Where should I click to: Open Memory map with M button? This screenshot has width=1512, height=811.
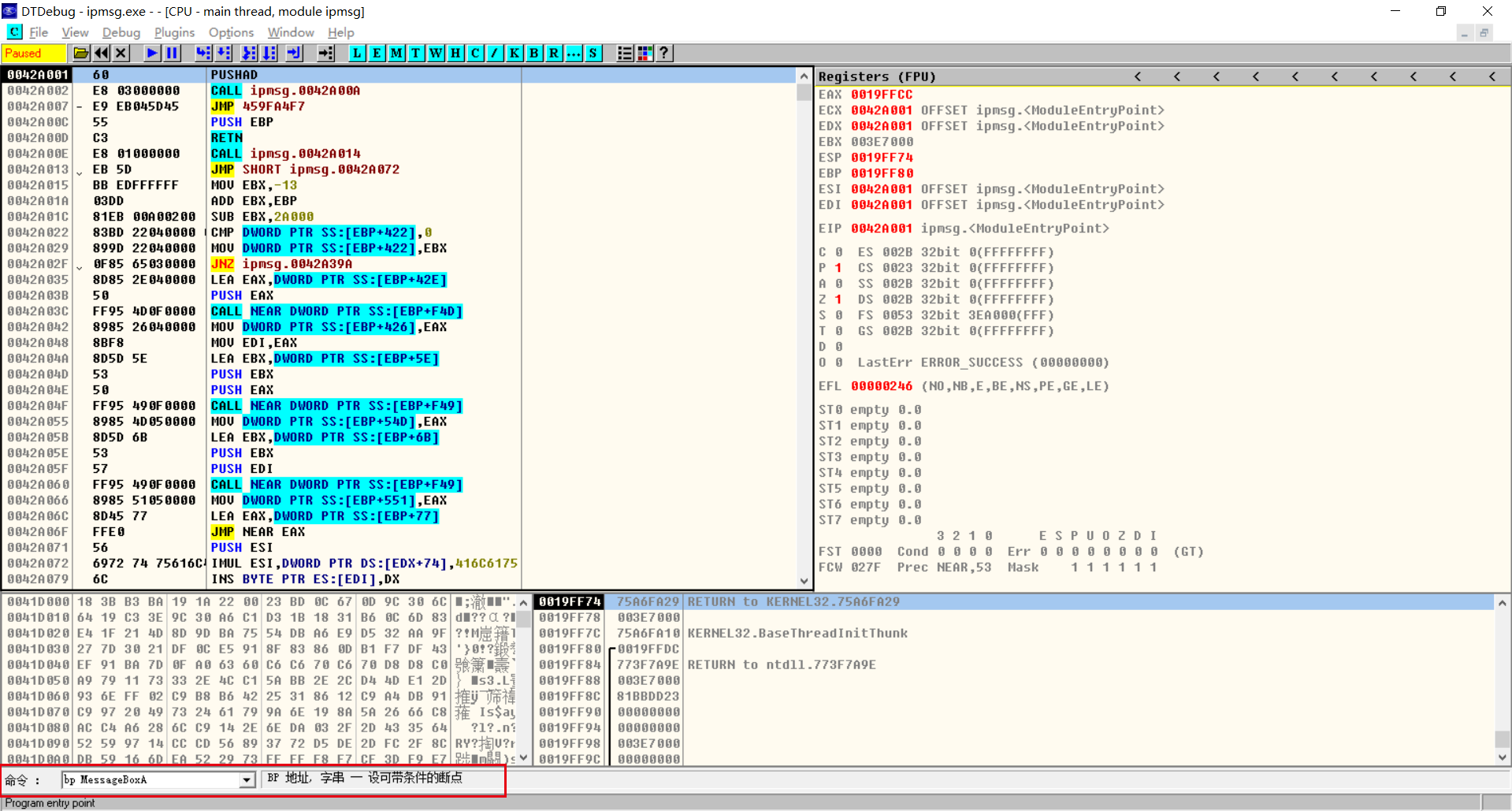pos(396,53)
